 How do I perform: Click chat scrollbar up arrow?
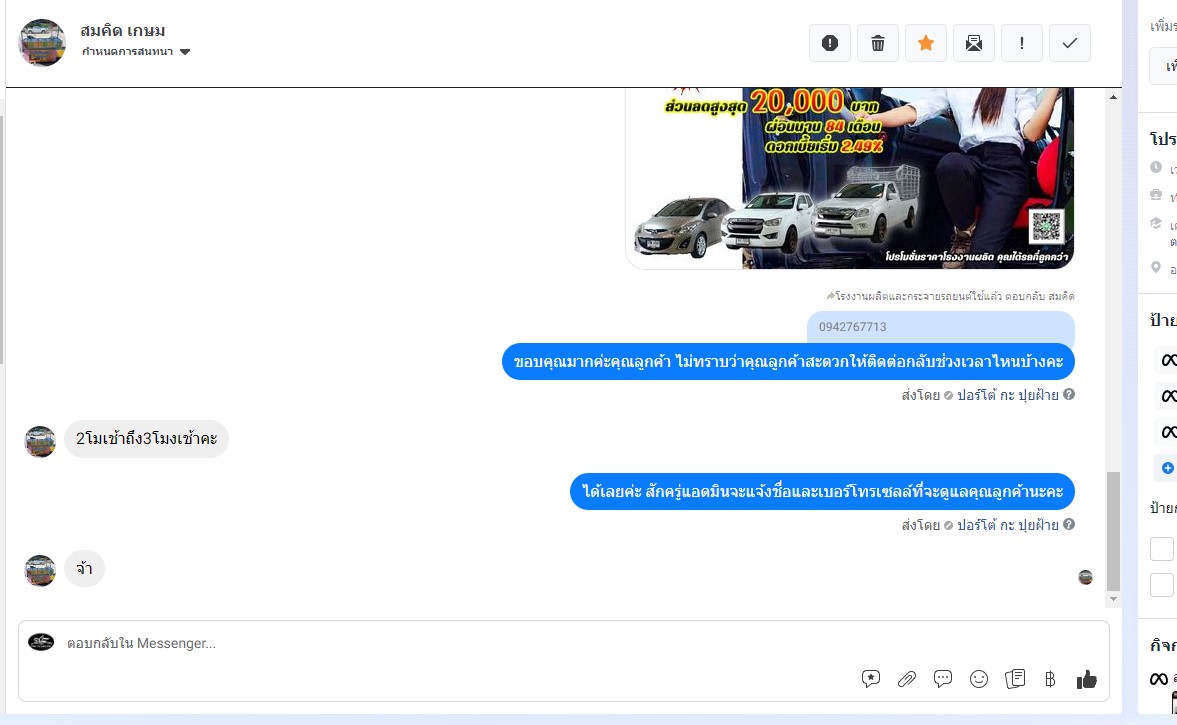1113,97
